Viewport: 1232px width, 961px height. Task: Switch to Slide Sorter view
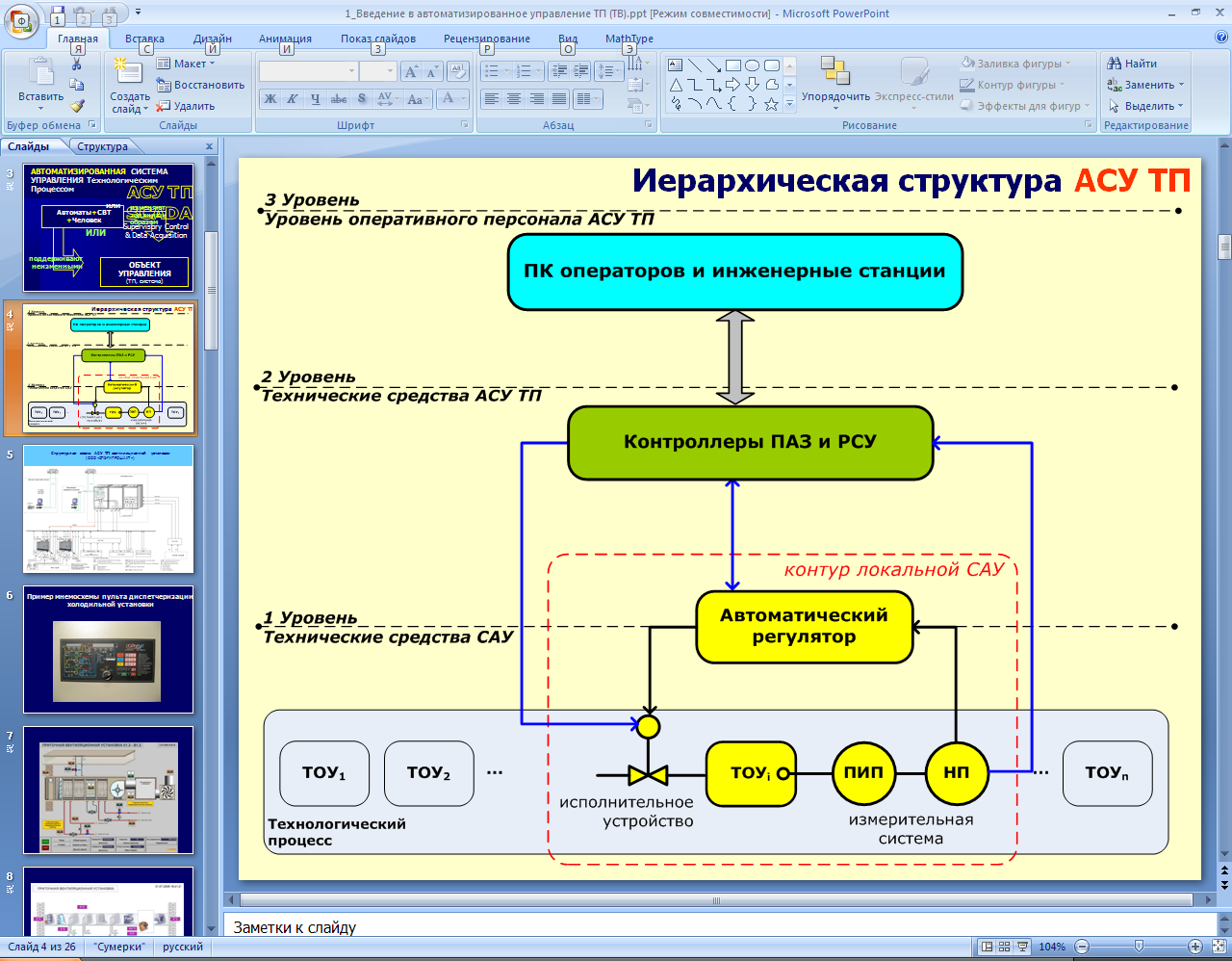coord(1005,947)
